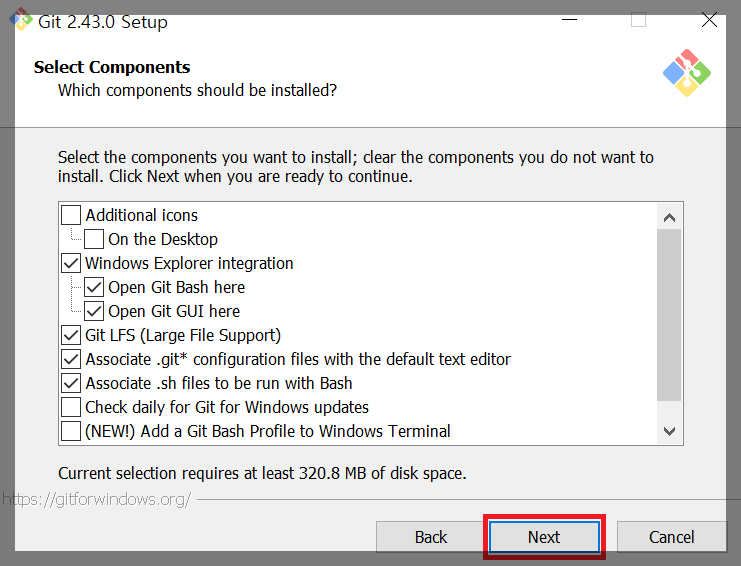The height and width of the screenshot is (566, 741).
Task: Toggle the Open Git Bash here checkbox
Action: coord(94,287)
